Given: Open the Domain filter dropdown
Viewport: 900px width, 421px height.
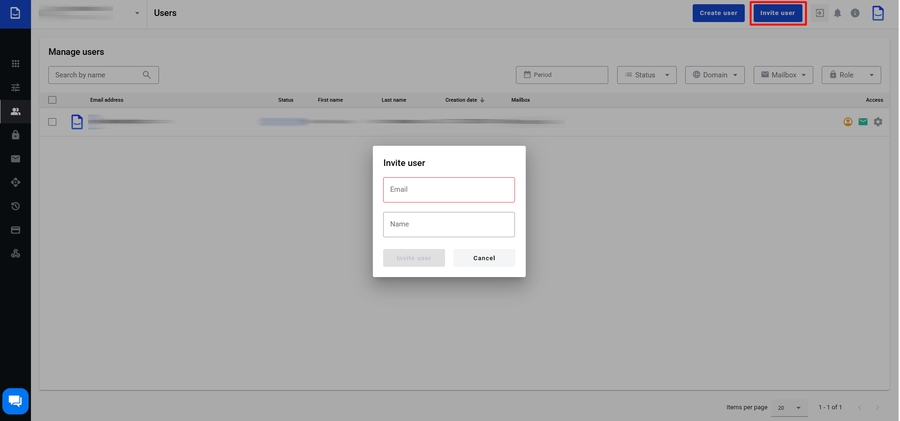Looking at the screenshot, I should point(715,75).
